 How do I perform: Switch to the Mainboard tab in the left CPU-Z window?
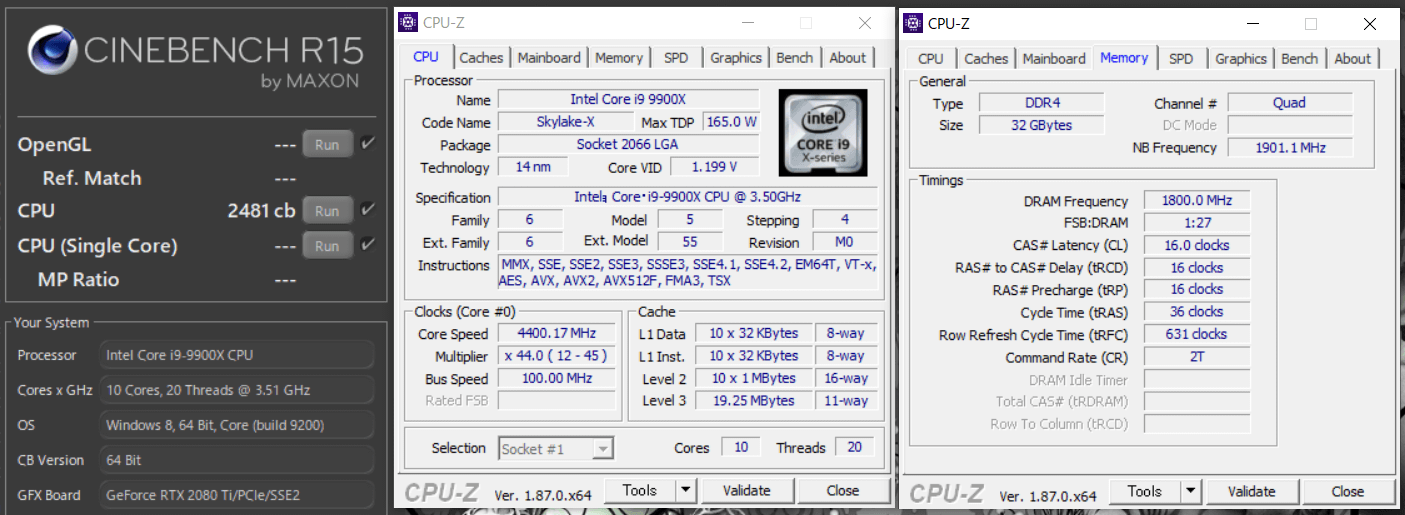[548, 58]
